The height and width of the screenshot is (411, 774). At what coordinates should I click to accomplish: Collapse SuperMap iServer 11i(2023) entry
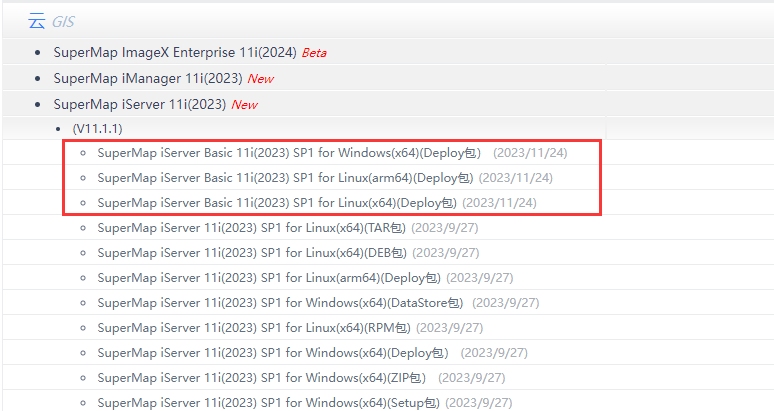(141, 104)
